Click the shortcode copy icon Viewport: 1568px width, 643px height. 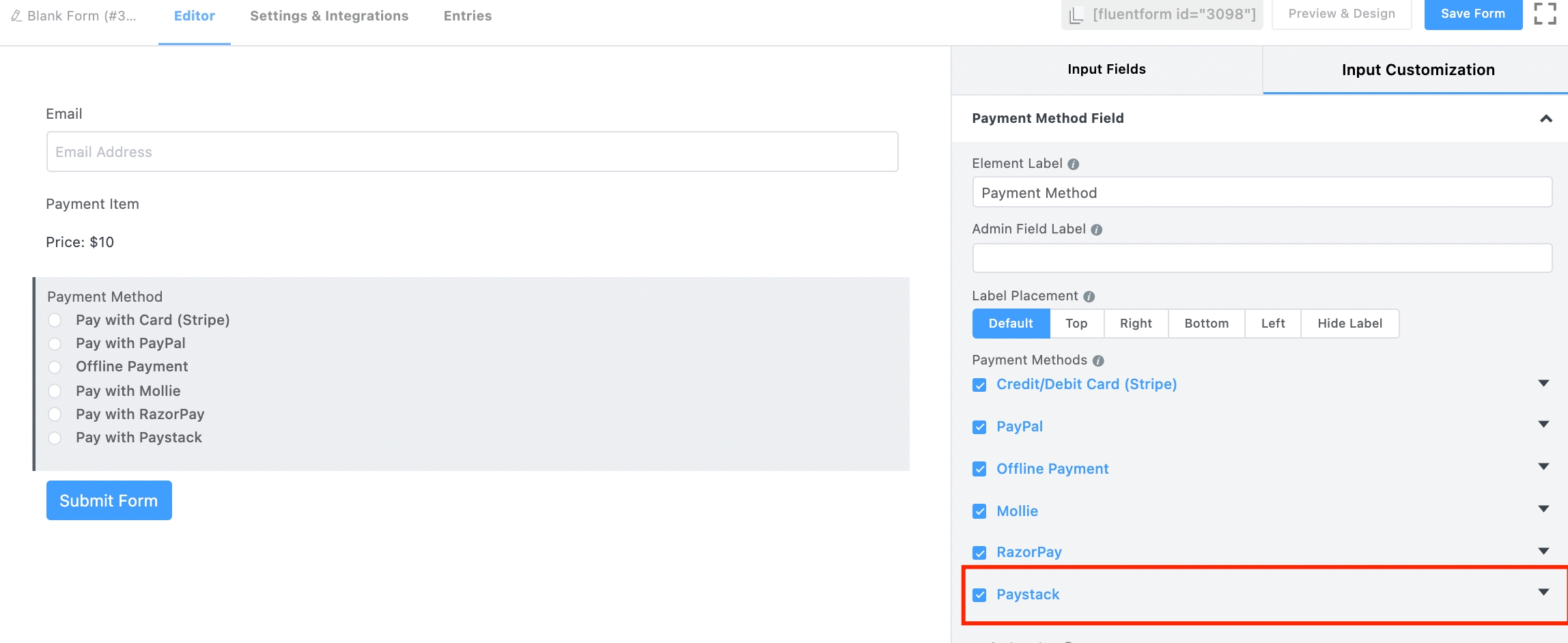[1076, 14]
